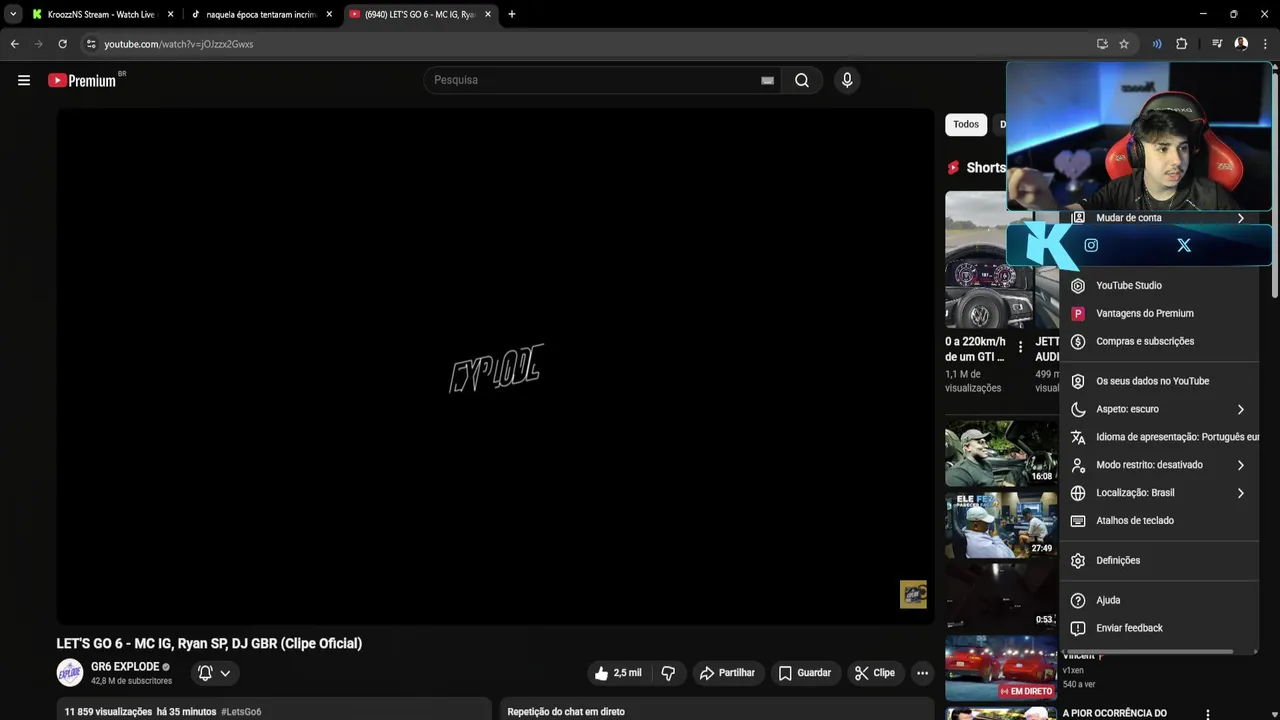Open options for 0 a 220km/h short
This screenshot has width=1280, height=720.
(1020, 347)
